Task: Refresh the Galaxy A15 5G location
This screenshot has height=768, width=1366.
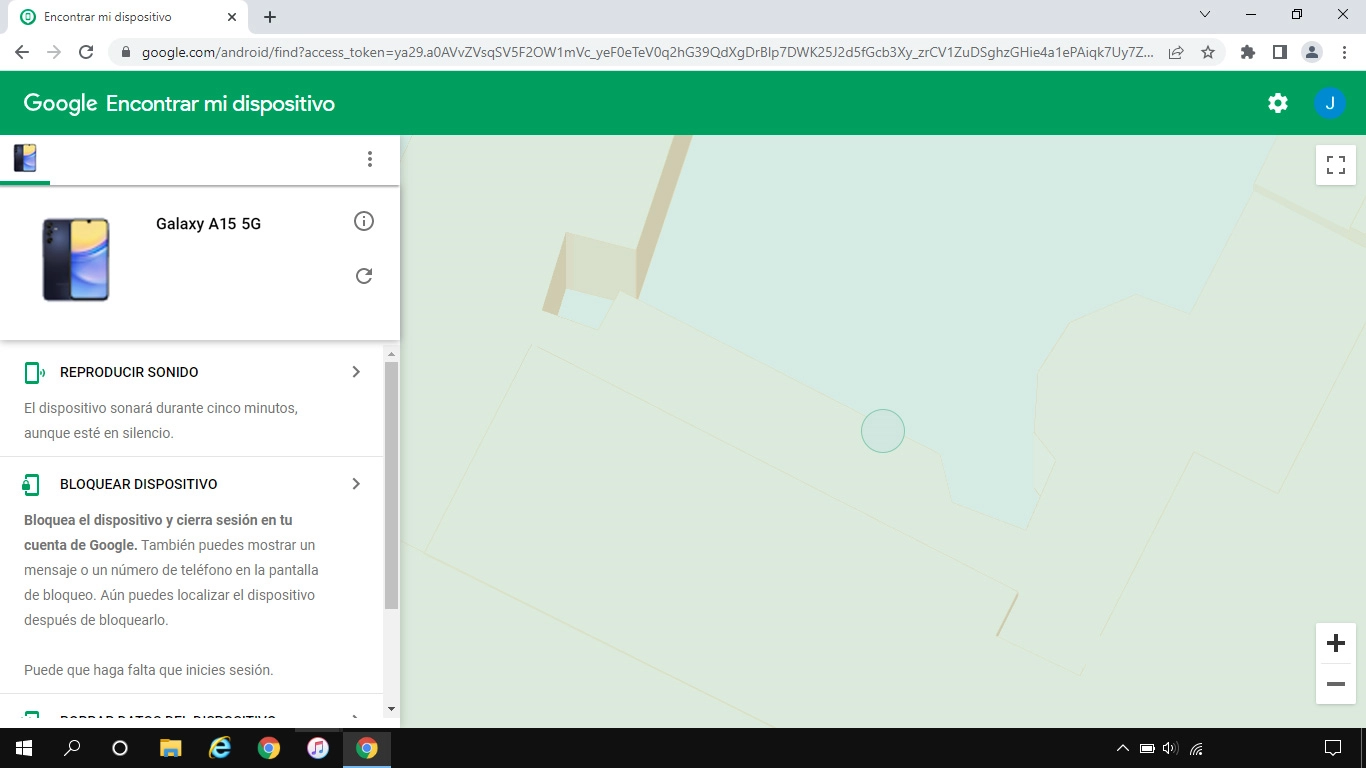Action: (364, 276)
